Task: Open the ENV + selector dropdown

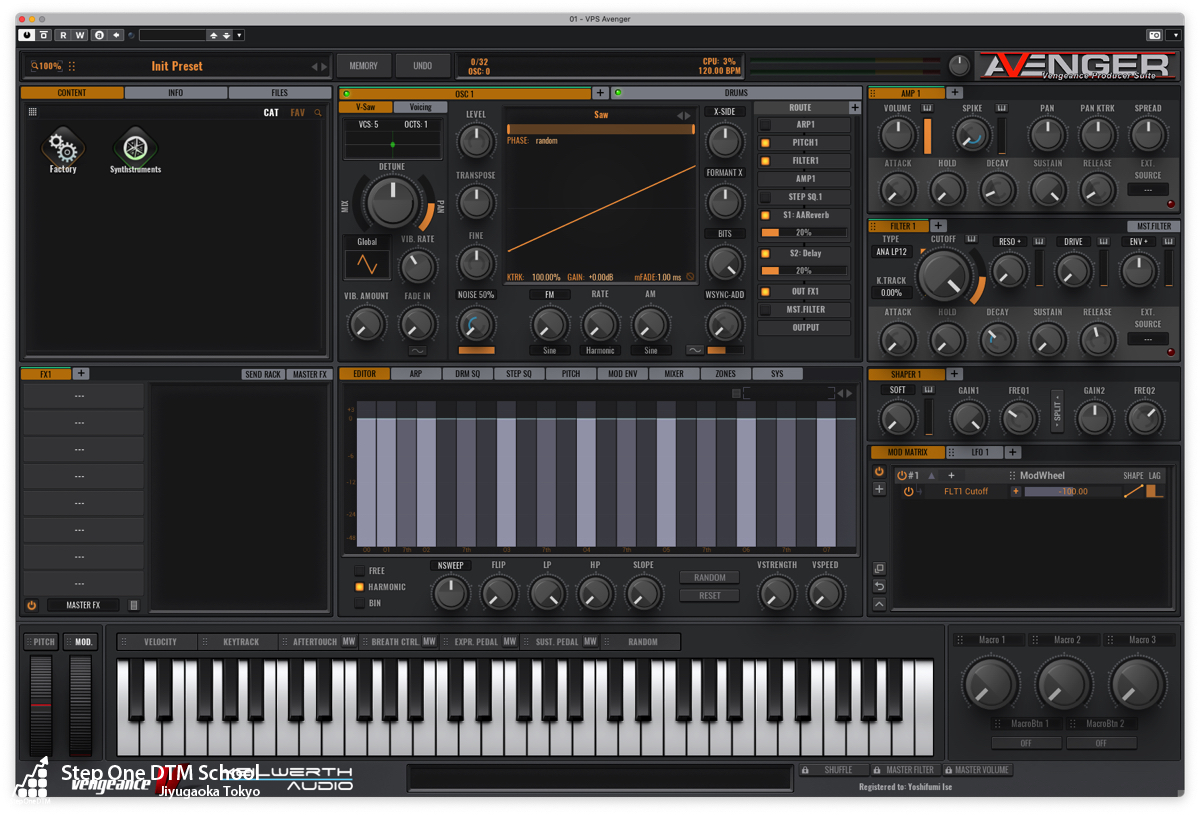Action: [x=1138, y=241]
